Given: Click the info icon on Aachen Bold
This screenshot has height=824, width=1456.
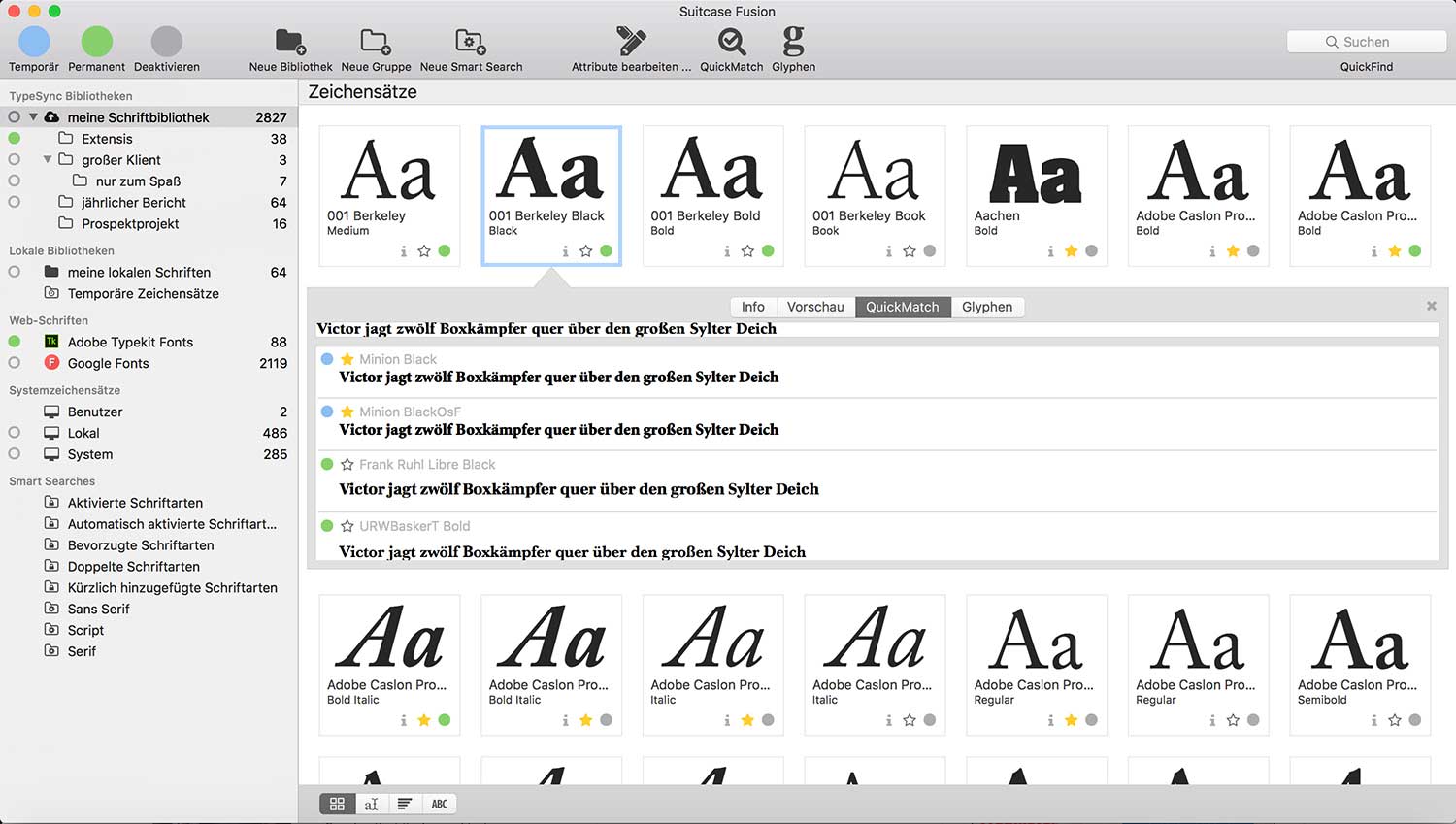Looking at the screenshot, I should [x=1050, y=251].
